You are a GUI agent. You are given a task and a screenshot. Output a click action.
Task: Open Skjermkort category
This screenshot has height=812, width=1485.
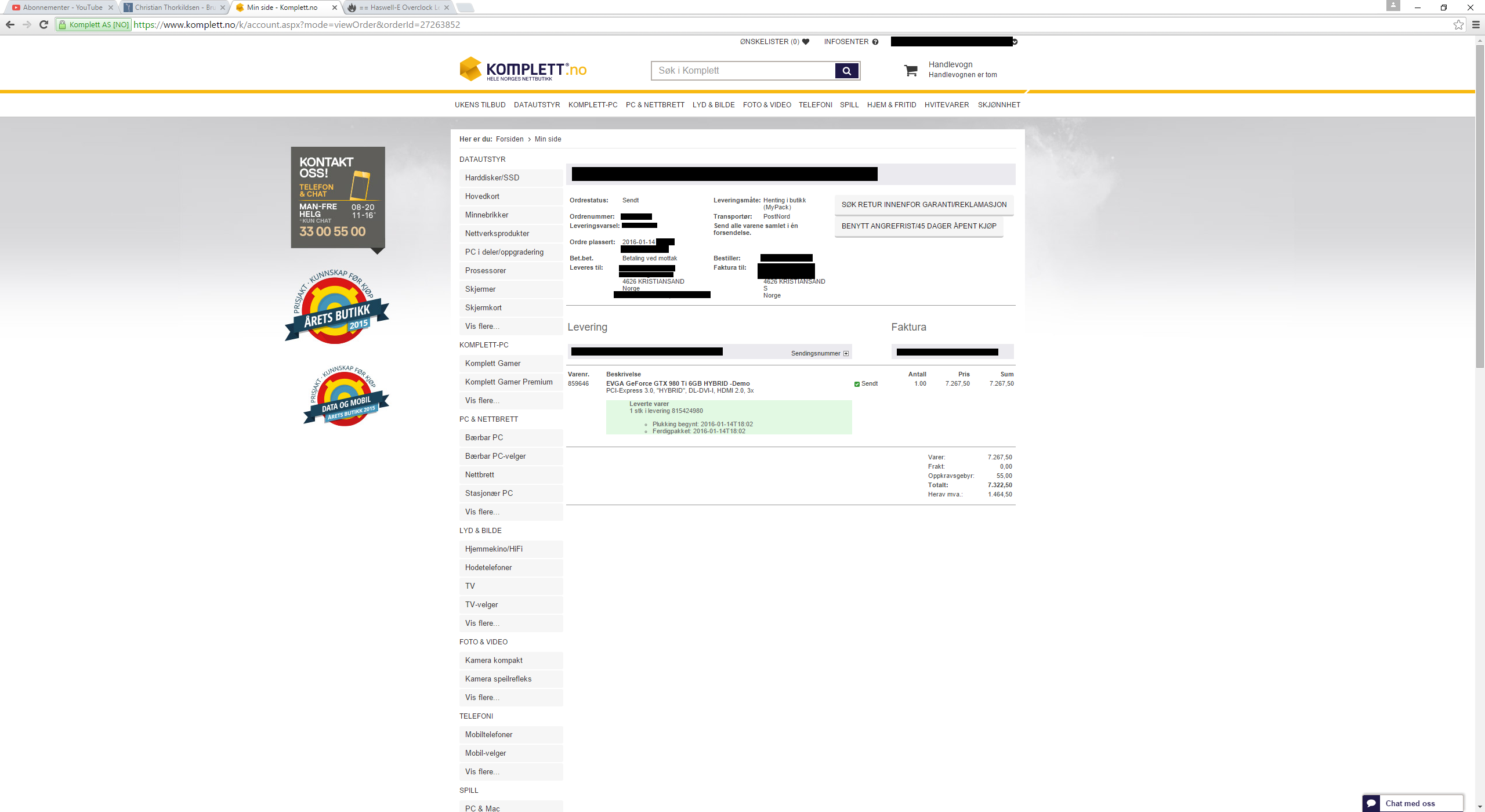tap(511, 308)
